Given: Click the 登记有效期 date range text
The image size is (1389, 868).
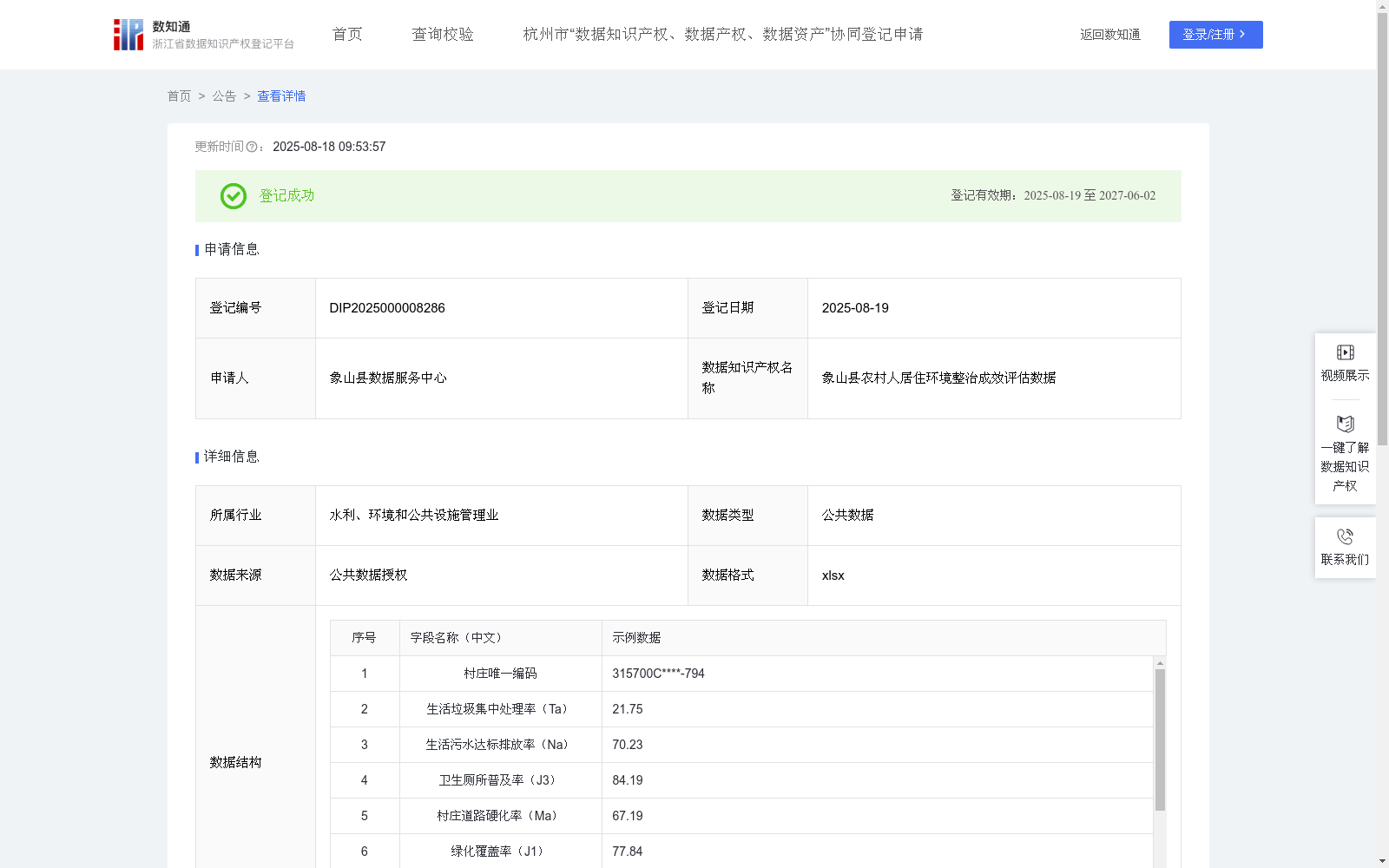Looking at the screenshot, I should pyautogui.click(x=1053, y=196).
